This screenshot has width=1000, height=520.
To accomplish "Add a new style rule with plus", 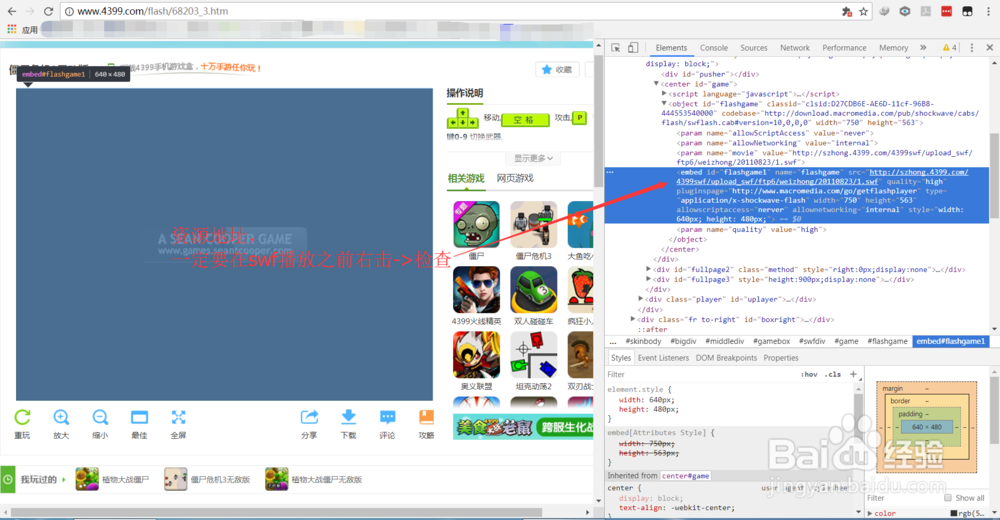I will [853, 375].
